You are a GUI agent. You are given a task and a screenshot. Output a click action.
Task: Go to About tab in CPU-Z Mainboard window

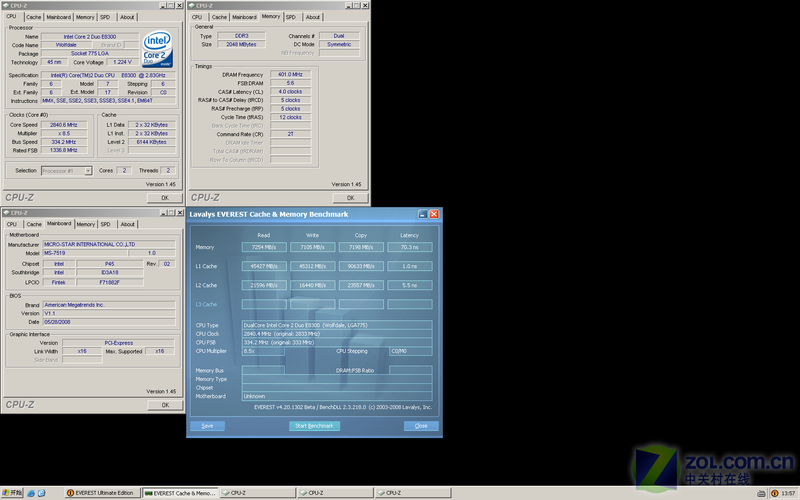[128, 224]
